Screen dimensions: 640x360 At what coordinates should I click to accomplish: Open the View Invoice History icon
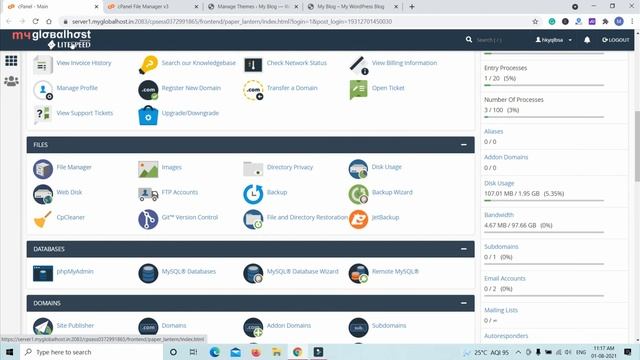(x=43, y=64)
